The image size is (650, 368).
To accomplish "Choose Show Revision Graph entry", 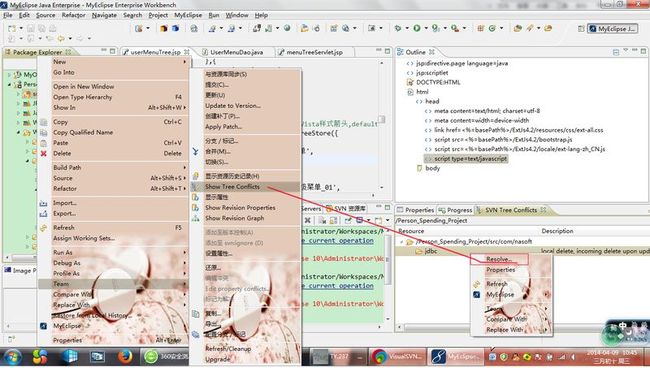I will [x=245, y=218].
